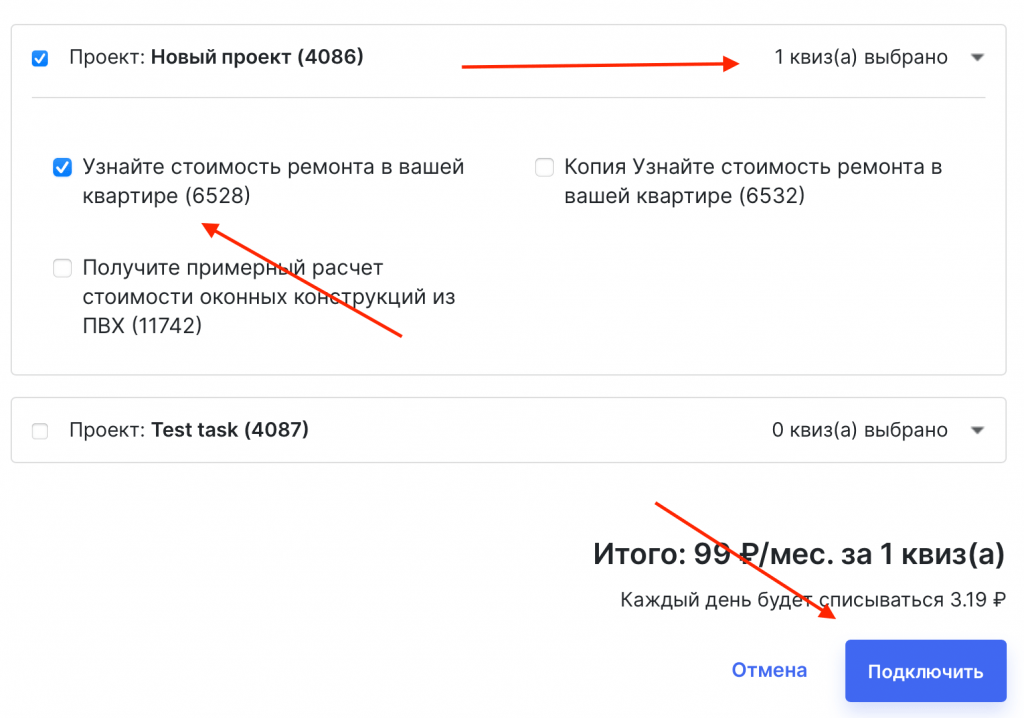The height and width of the screenshot is (718, 1024).
Task: Select the 'Копия Узнайте стоимость (6532)' quiz label
Action: click(x=752, y=181)
